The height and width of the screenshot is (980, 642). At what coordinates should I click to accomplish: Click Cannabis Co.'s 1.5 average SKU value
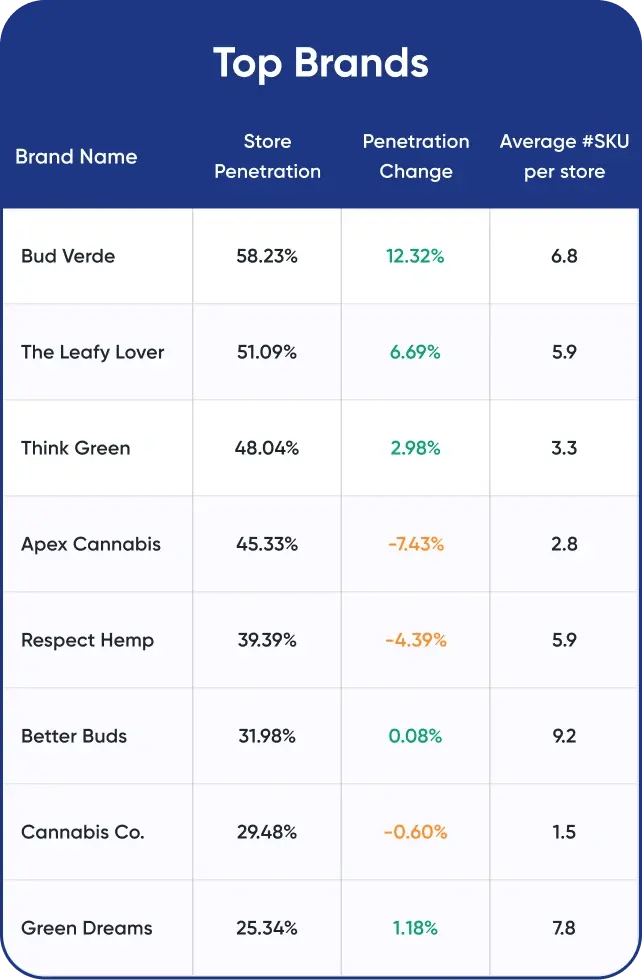click(564, 832)
